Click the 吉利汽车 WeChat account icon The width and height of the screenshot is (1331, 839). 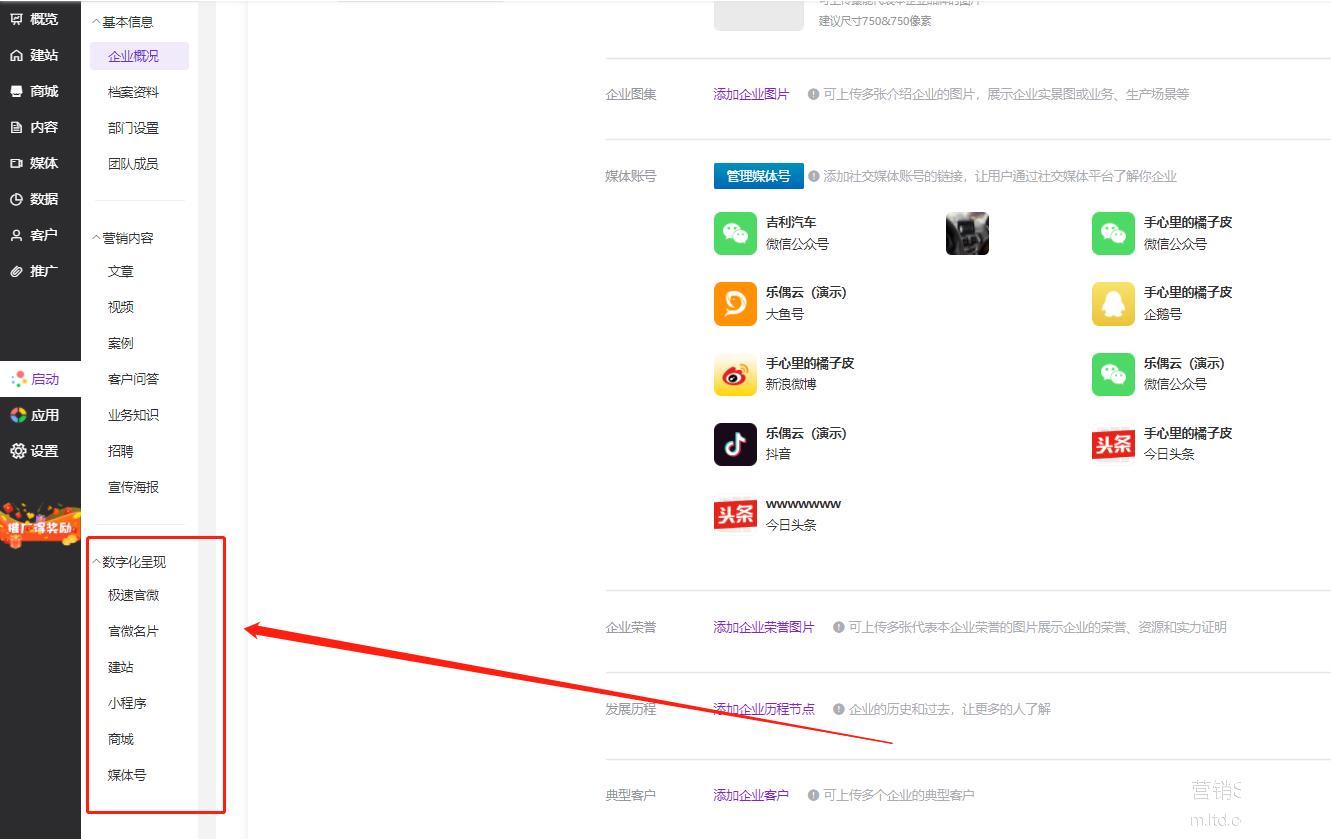(735, 233)
